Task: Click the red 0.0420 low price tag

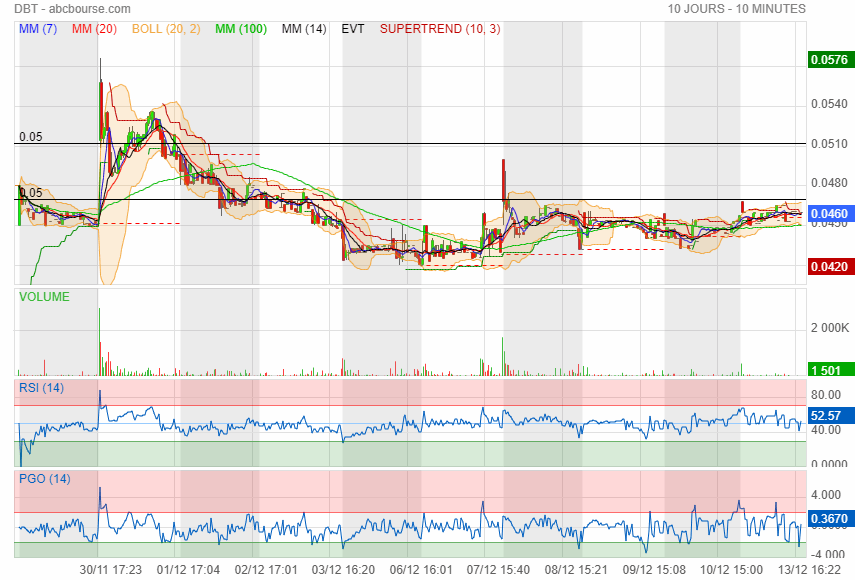Action: 831,267
